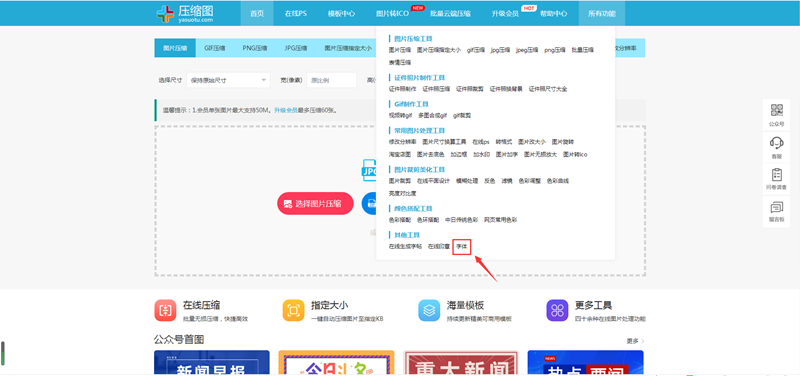Click the 更多 link beside 公众号首图

click(636, 341)
